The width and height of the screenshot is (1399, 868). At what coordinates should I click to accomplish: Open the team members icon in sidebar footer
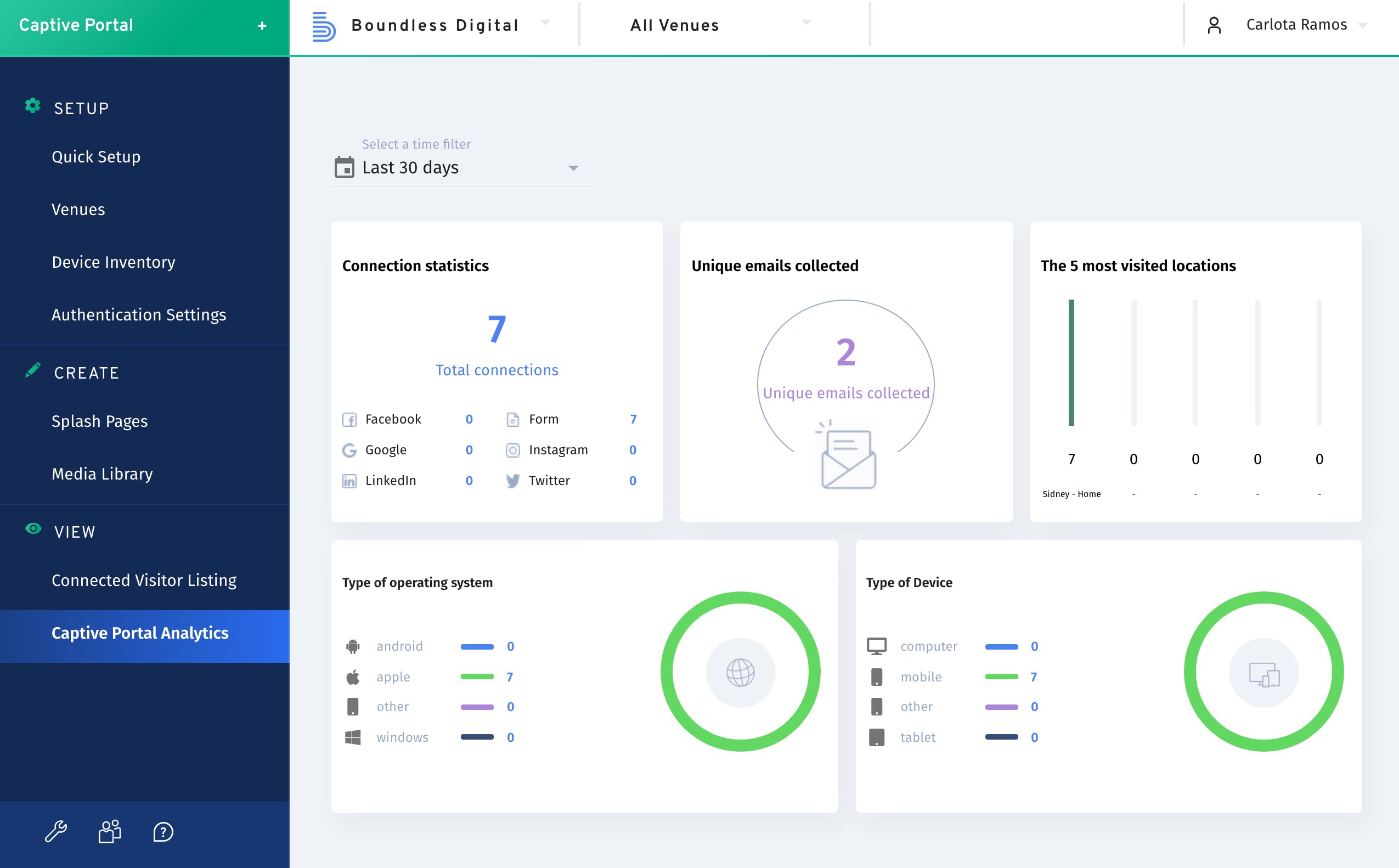point(110,831)
